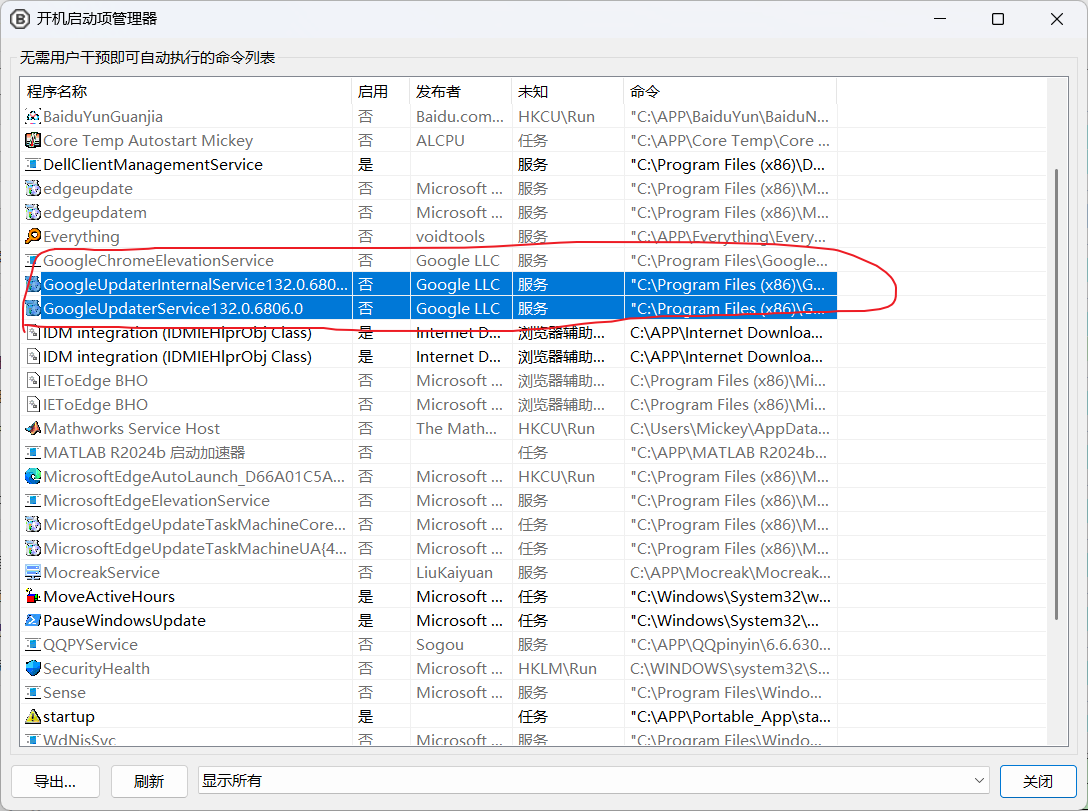Select GoogleUpdaterInternalService132.0.680... row
Screen dimensions: 1088x811
pos(430,284)
